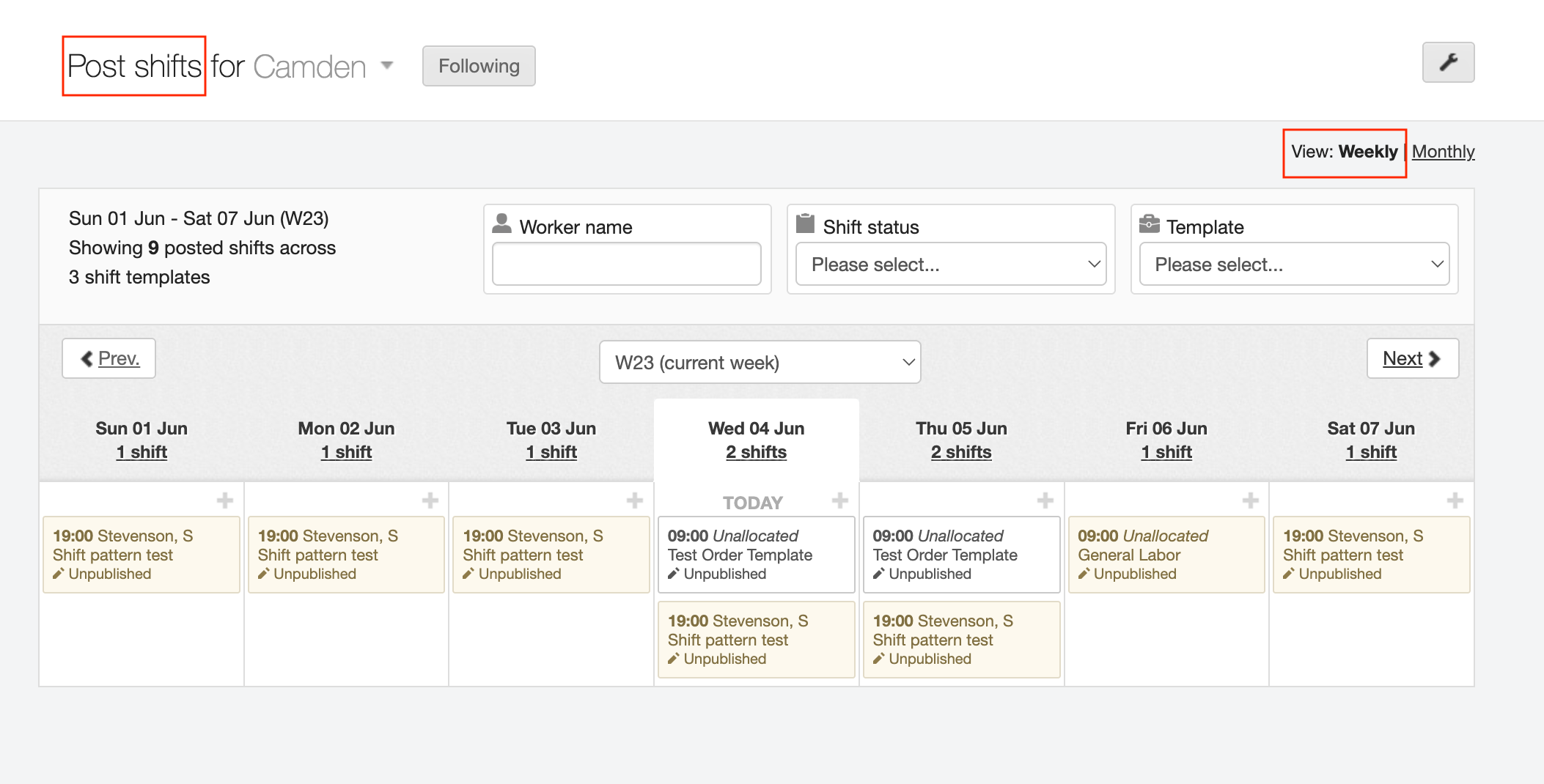Select the Weekly view option
Screen dimensions: 1544x784
[x=1367, y=152]
